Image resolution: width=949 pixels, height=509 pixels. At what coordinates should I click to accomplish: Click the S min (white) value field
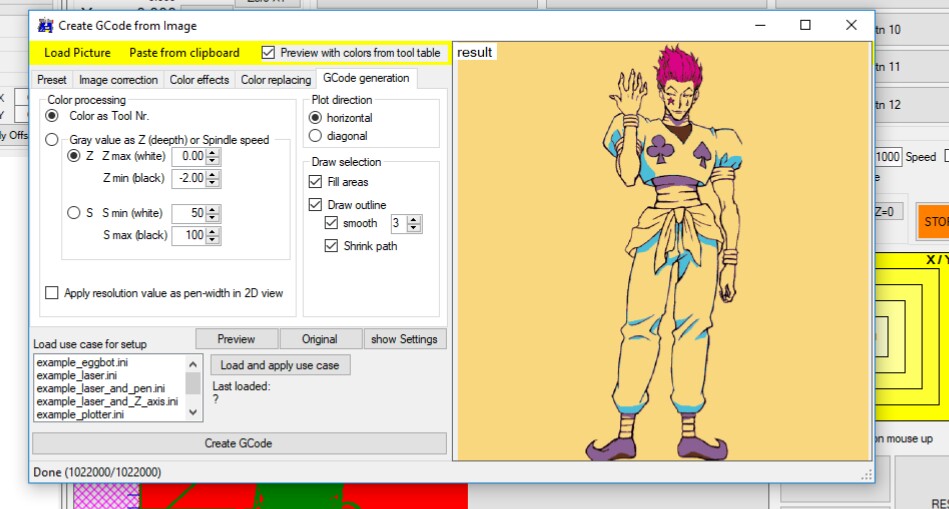coord(189,213)
